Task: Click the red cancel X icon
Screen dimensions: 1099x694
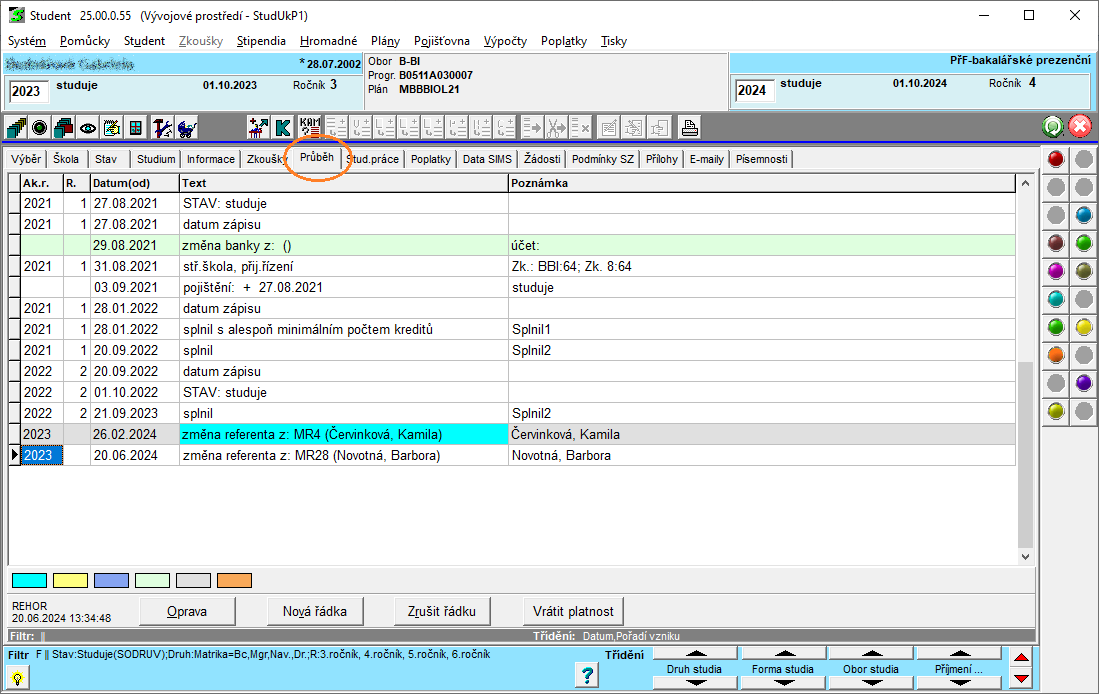Action: [x=1080, y=127]
